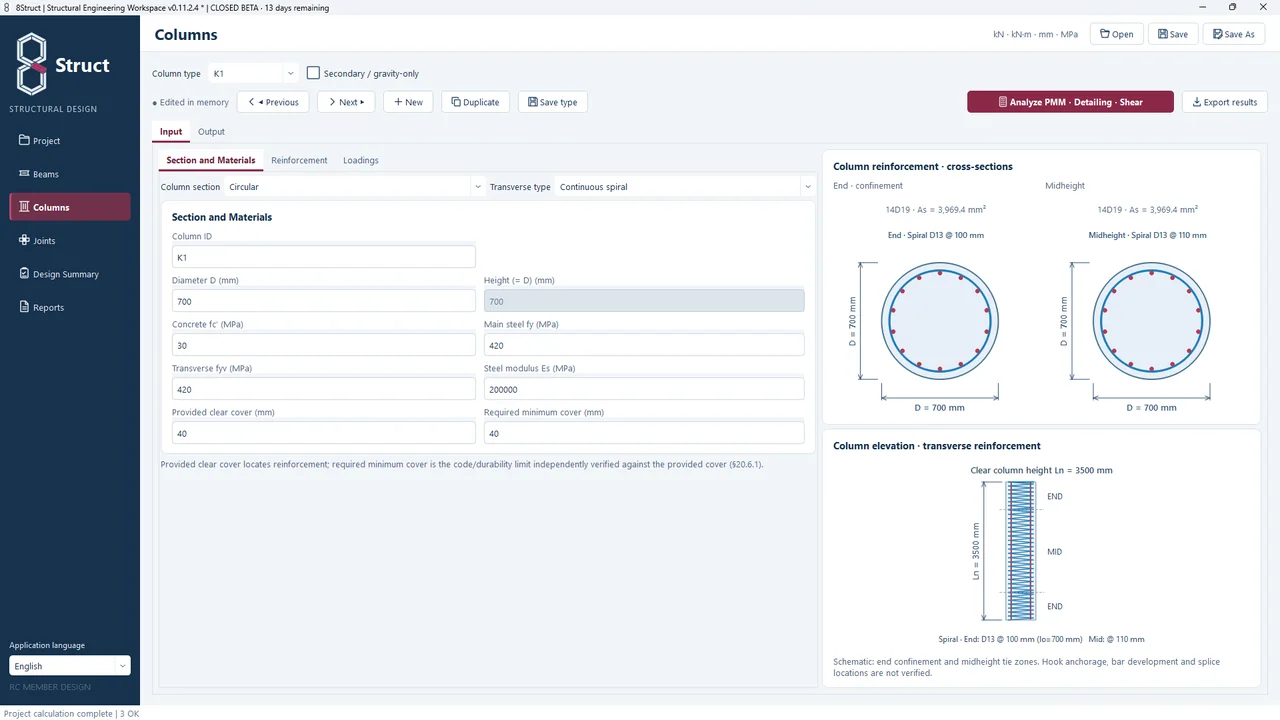Click the Column ID field
The height and width of the screenshot is (720, 1280).
pos(324,257)
